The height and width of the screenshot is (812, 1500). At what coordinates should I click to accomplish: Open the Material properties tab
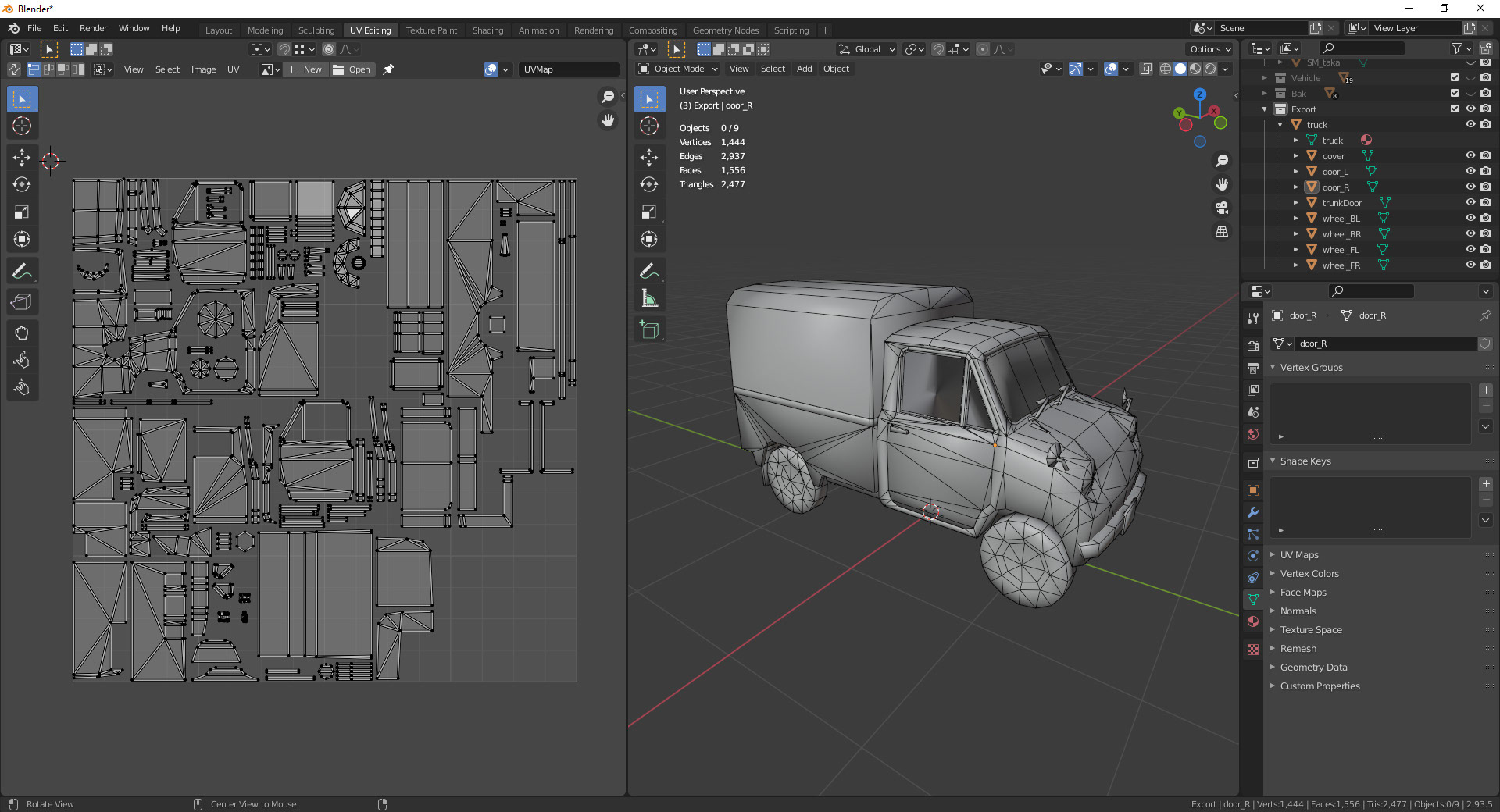pos(1253,621)
